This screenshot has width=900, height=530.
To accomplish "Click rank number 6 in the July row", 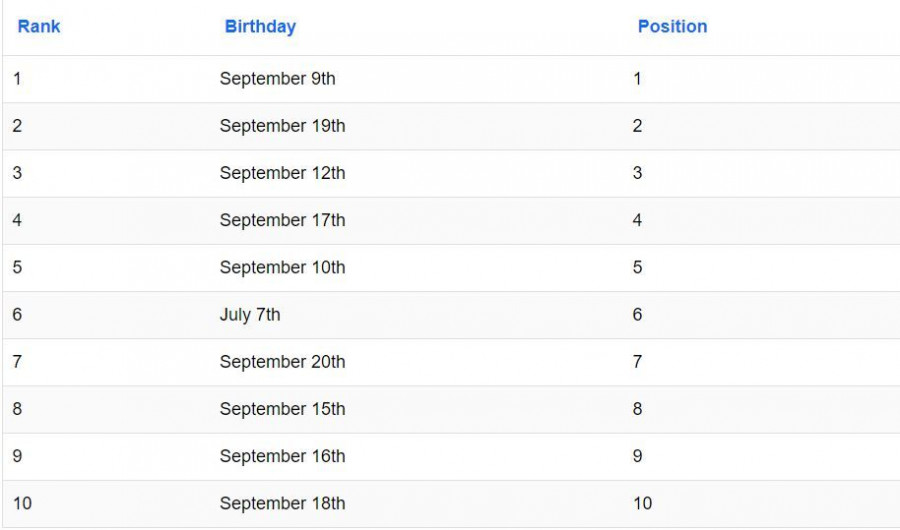I will click(17, 315).
